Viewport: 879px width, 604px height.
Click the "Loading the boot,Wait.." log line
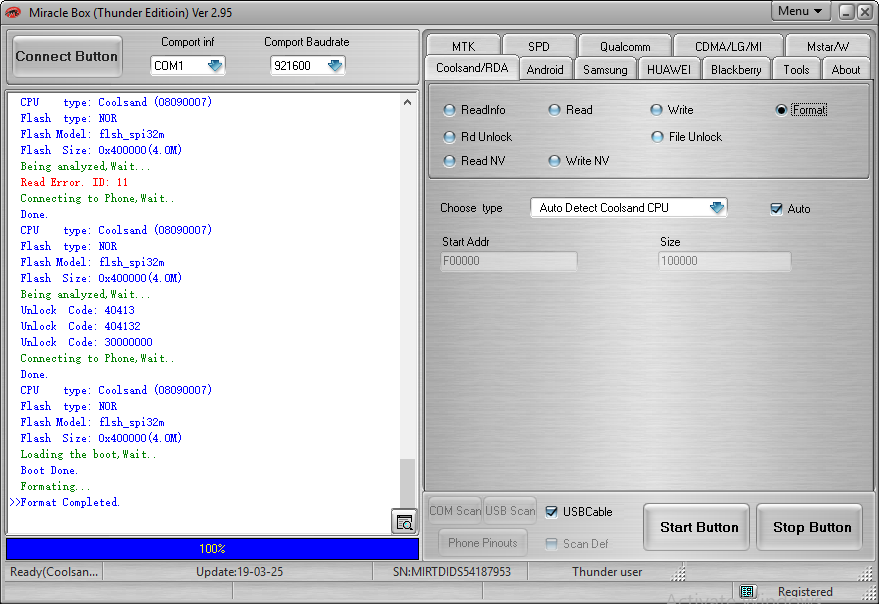pyautogui.click(x=88, y=454)
